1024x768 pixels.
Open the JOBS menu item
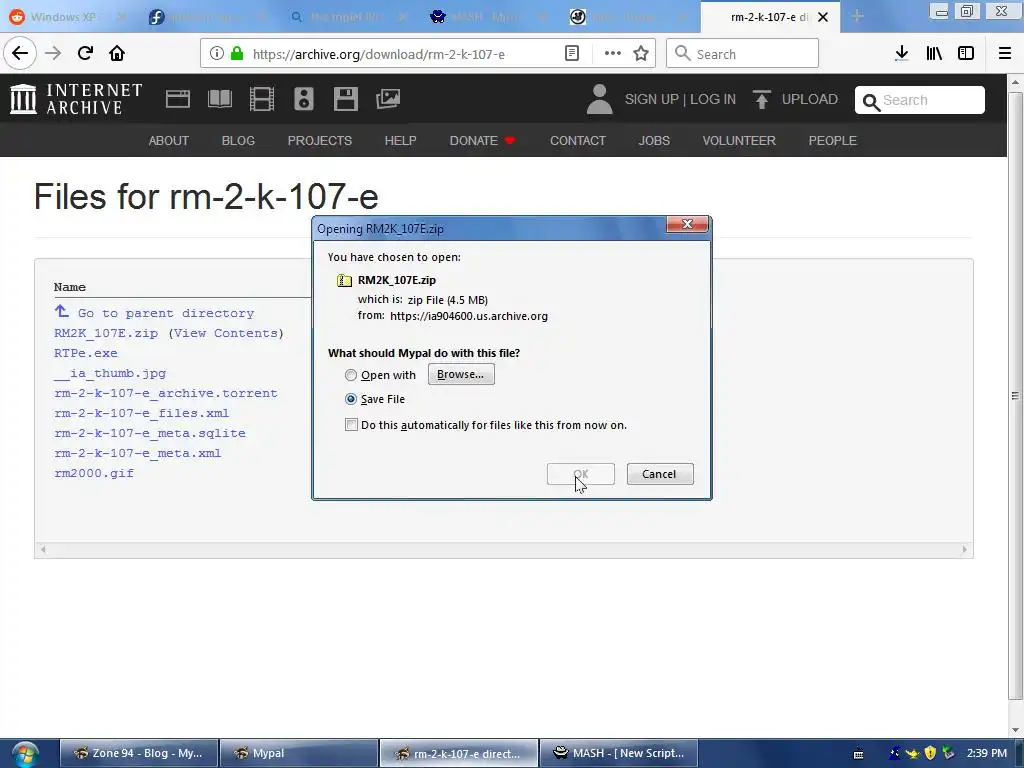(x=654, y=140)
